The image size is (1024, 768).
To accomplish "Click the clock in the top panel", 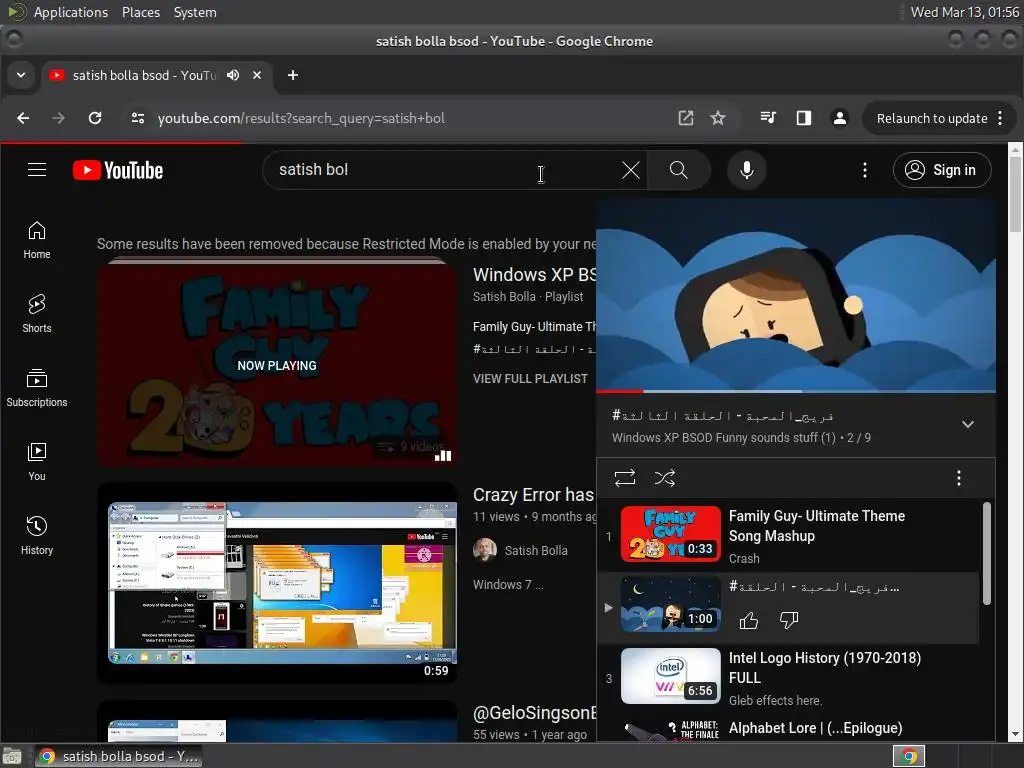I will point(965,12).
